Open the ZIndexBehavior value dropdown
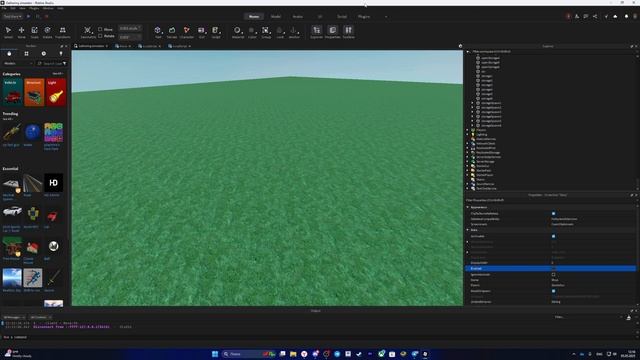 coord(593,302)
